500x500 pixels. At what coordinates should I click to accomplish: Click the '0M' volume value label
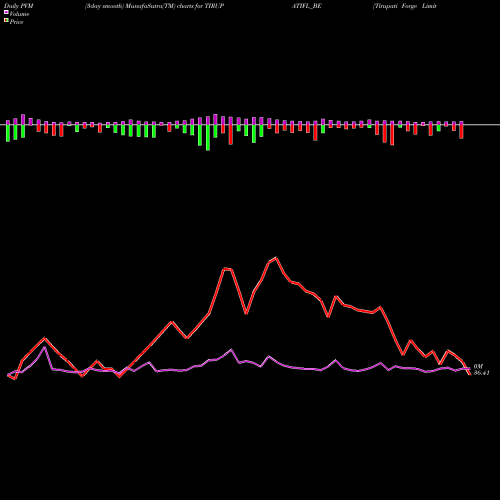478,366
